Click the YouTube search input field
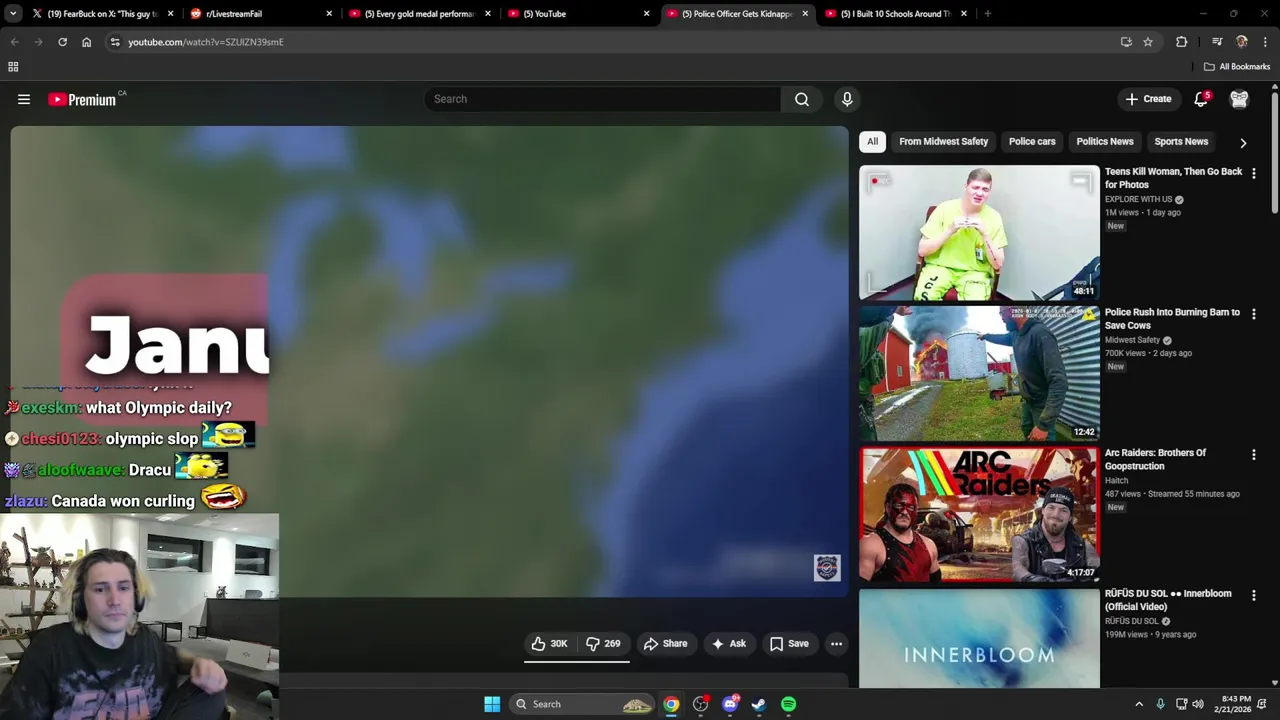This screenshot has height=720, width=1280. coord(603,99)
